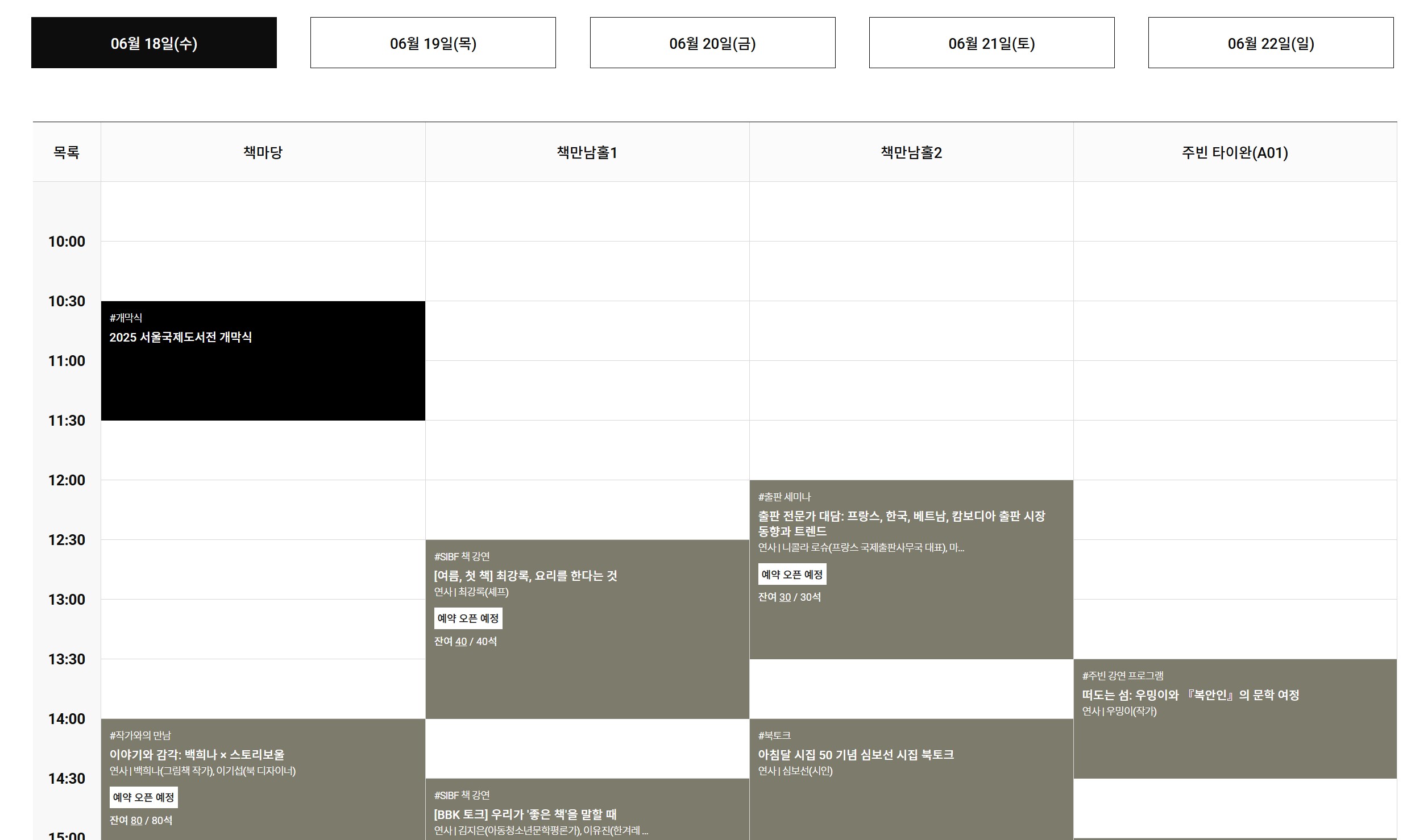Open the 2025 서울국제도서전 개막식 event

tap(180, 338)
